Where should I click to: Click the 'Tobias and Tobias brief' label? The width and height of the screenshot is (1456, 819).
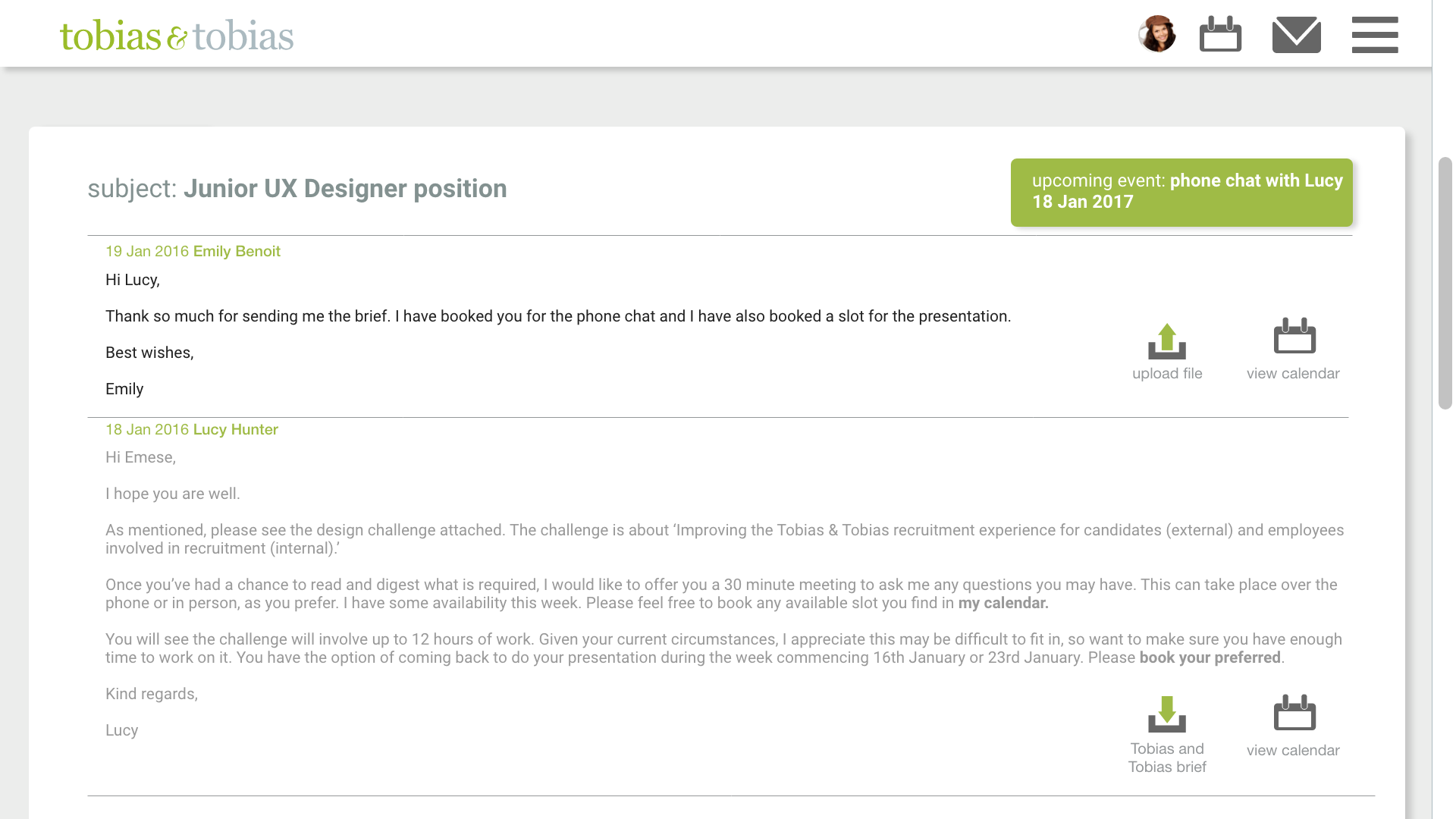click(1166, 758)
